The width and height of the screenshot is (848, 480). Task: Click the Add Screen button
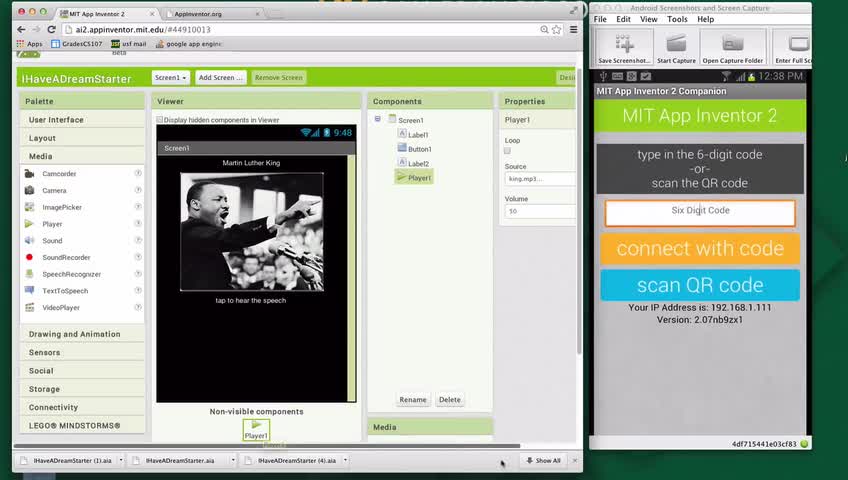(x=221, y=78)
